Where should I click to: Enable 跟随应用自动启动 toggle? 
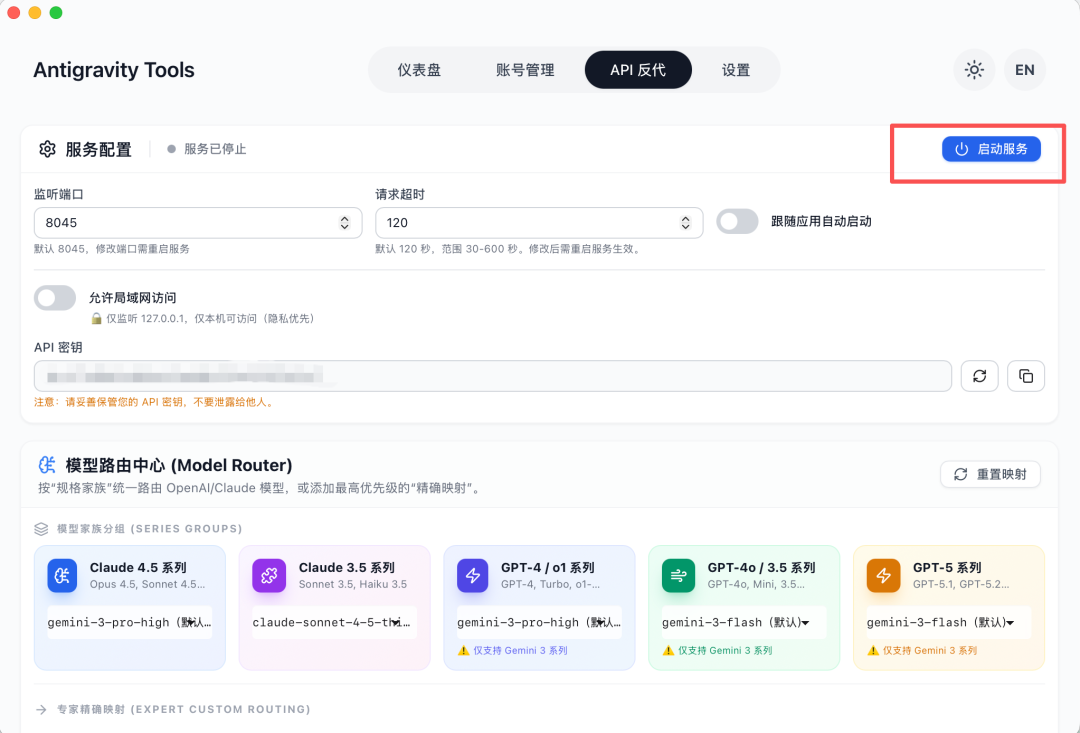737,221
